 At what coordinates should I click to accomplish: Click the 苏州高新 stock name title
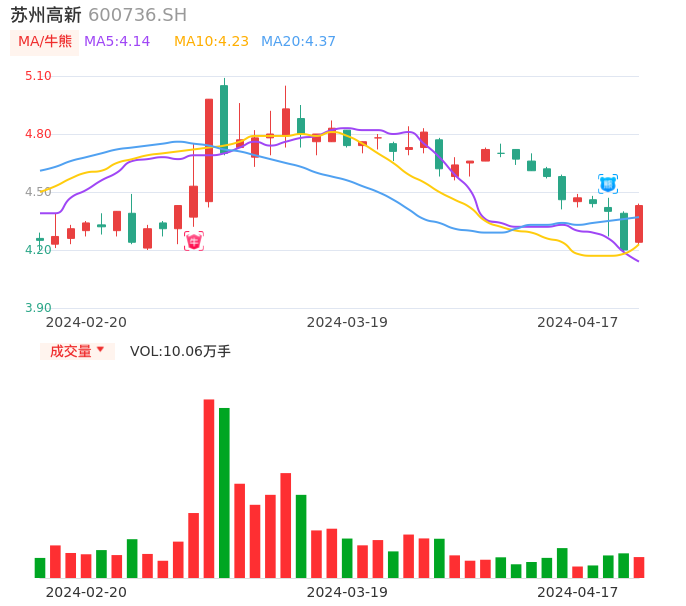pyautogui.click(x=46, y=15)
